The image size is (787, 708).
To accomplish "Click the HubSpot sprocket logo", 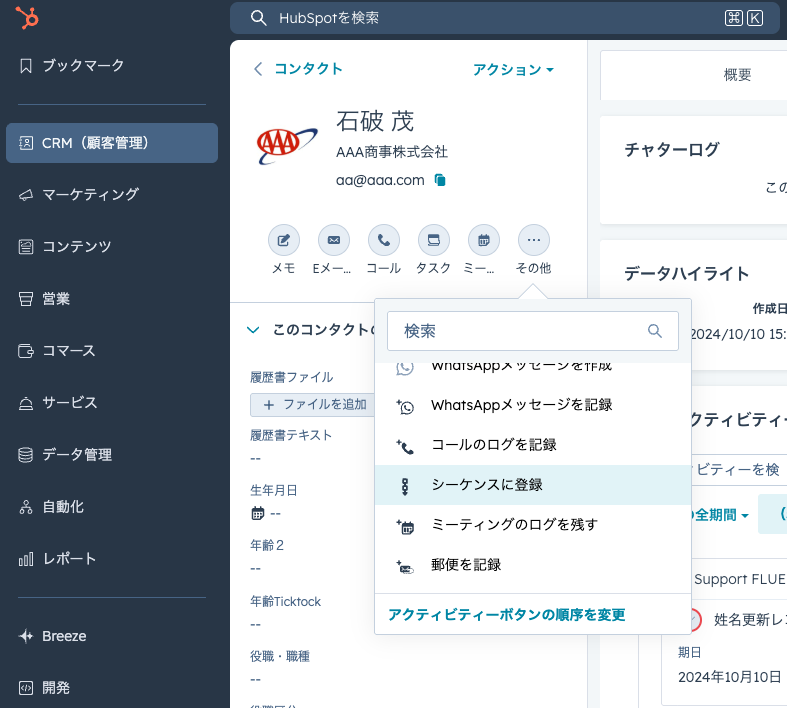I will [x=28, y=19].
